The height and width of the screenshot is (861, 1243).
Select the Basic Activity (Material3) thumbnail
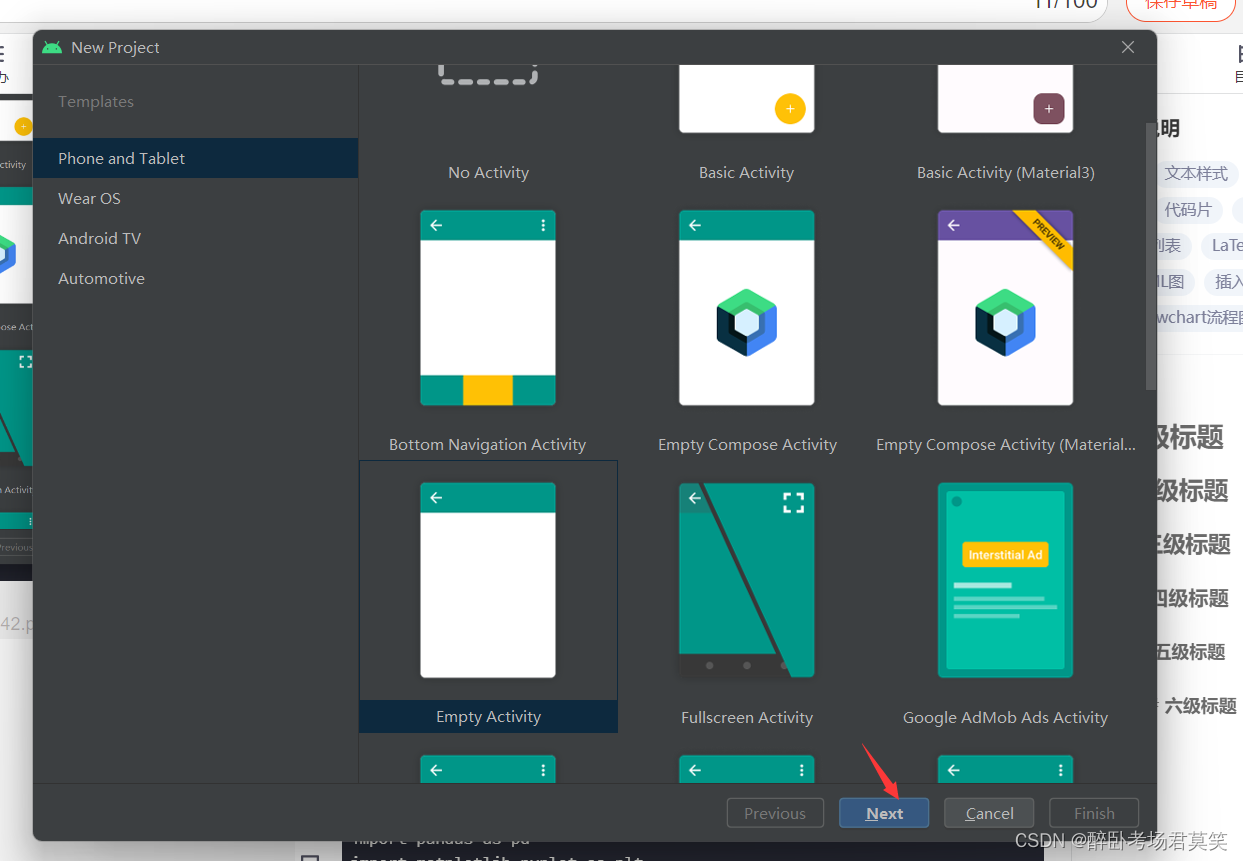(1005, 99)
